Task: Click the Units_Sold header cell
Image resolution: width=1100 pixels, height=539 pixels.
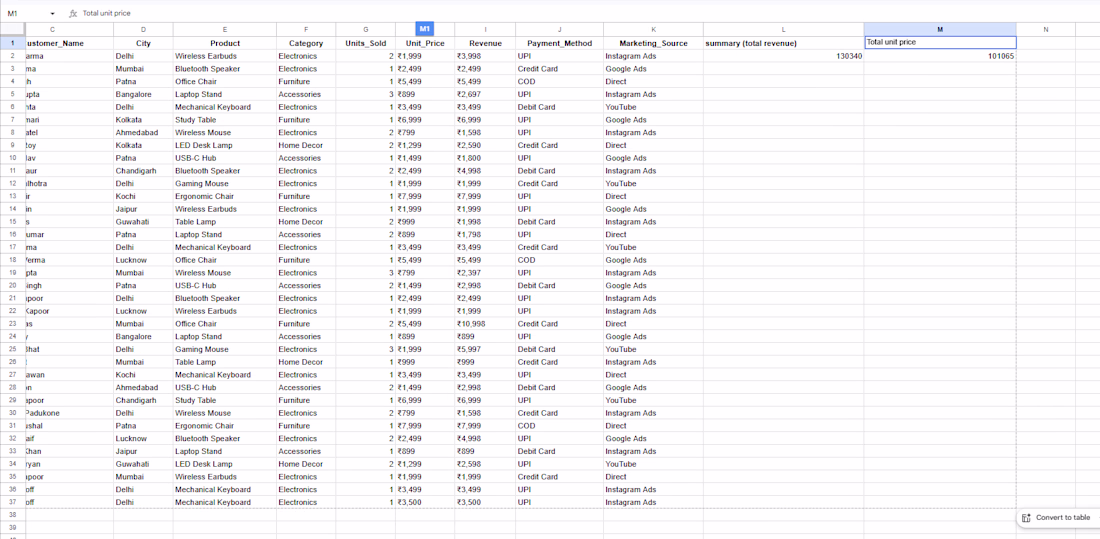Action: [365, 43]
